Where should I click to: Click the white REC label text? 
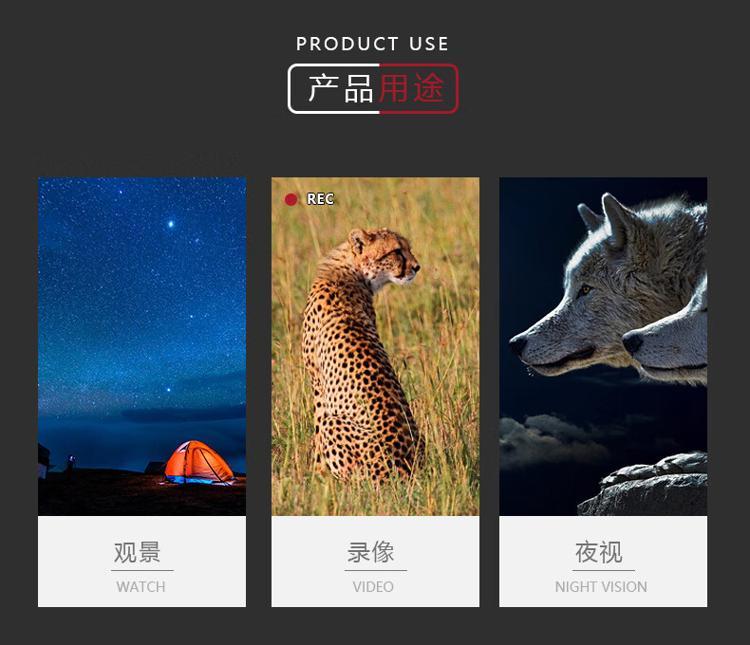tap(320, 199)
